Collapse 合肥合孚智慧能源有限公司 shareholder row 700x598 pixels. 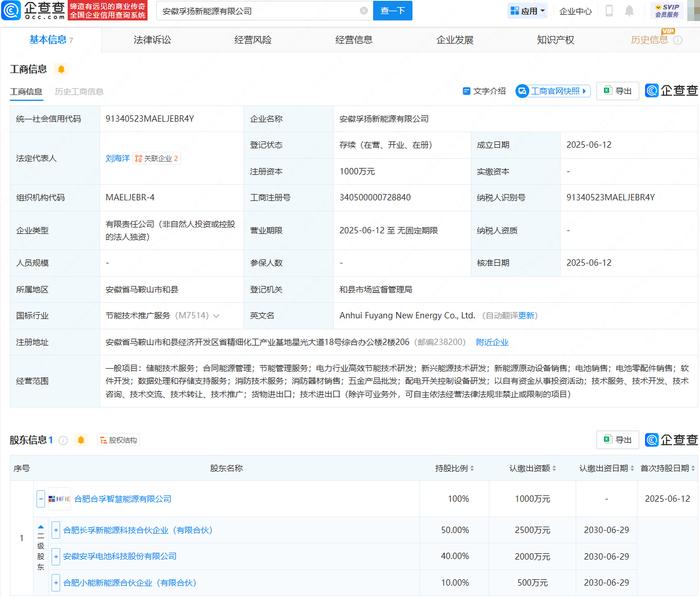point(41,499)
